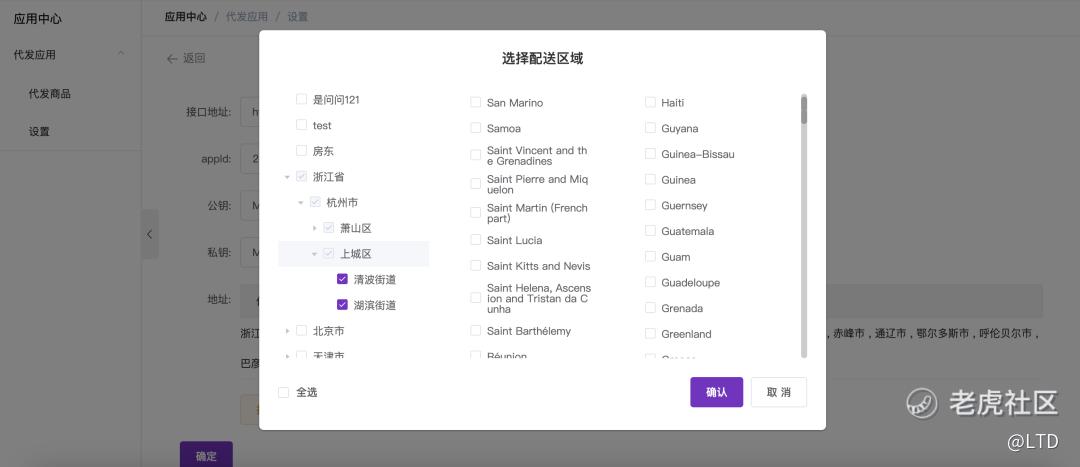Toggle the 萧山区 checkbox
This screenshot has height=467, width=1080.
tap(329, 228)
